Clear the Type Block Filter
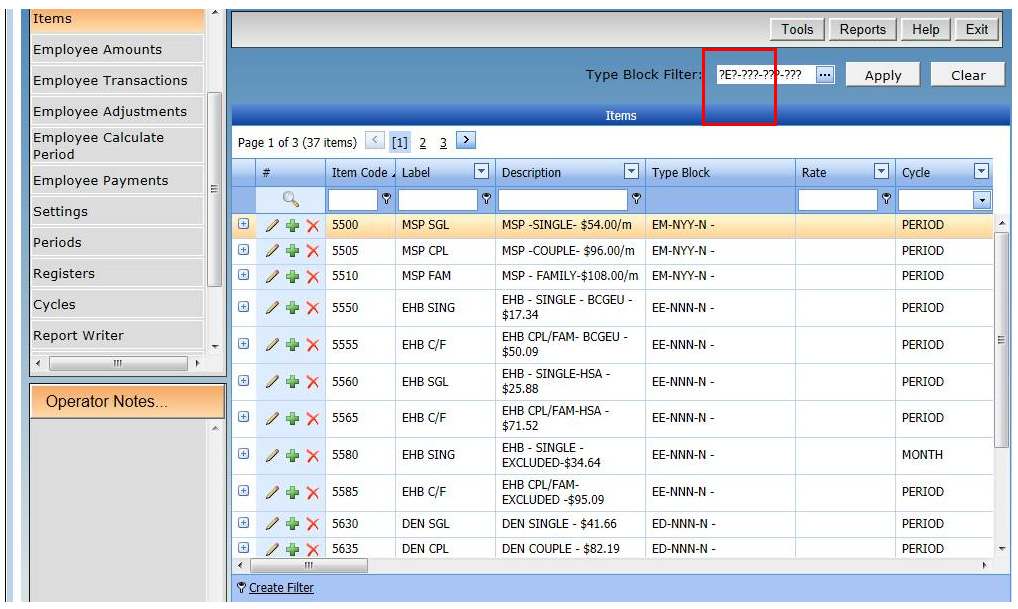This screenshot has height=609, width=1018. coord(968,75)
